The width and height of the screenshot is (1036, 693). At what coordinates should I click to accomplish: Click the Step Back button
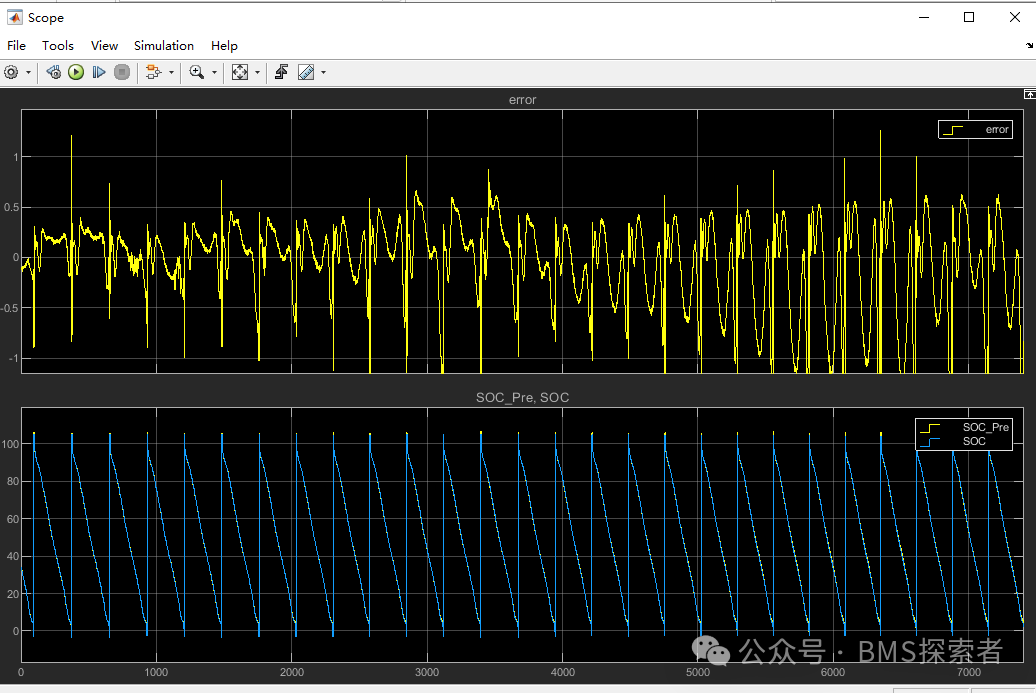pos(54,72)
